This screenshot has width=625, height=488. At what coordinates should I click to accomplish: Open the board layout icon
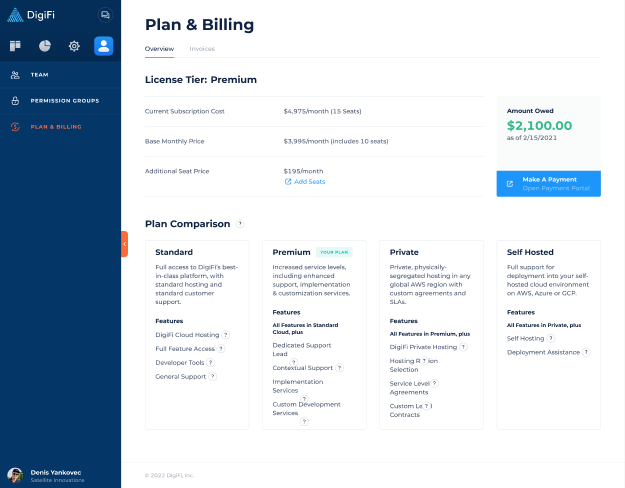[15, 46]
